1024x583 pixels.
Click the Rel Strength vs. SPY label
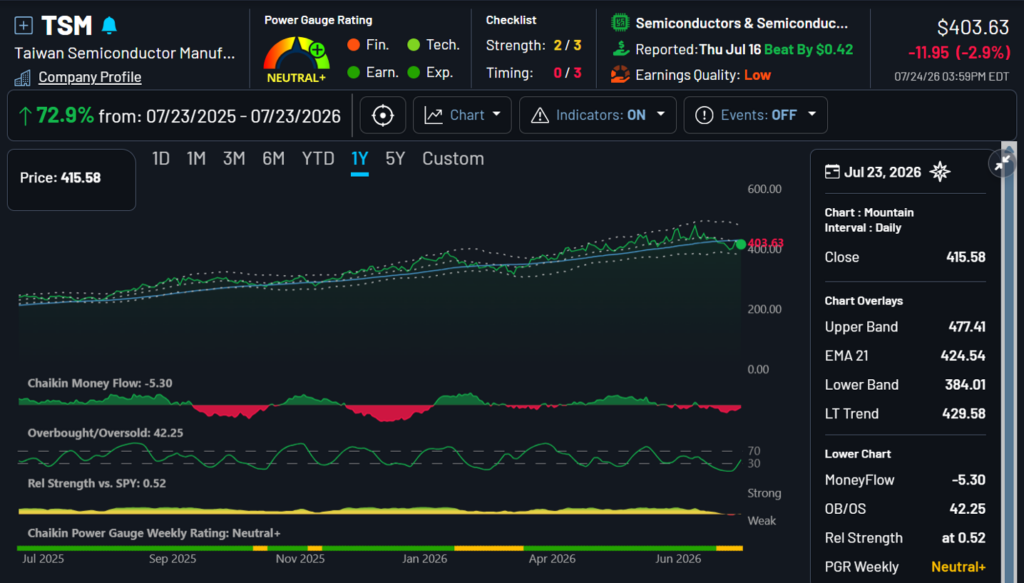97,483
